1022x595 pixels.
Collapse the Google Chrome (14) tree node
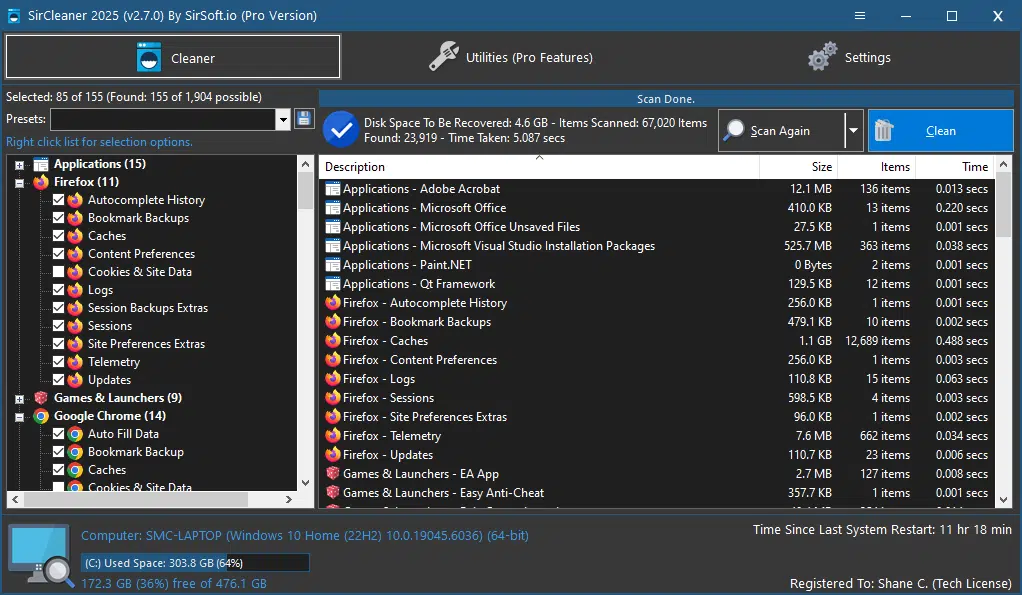click(20, 417)
